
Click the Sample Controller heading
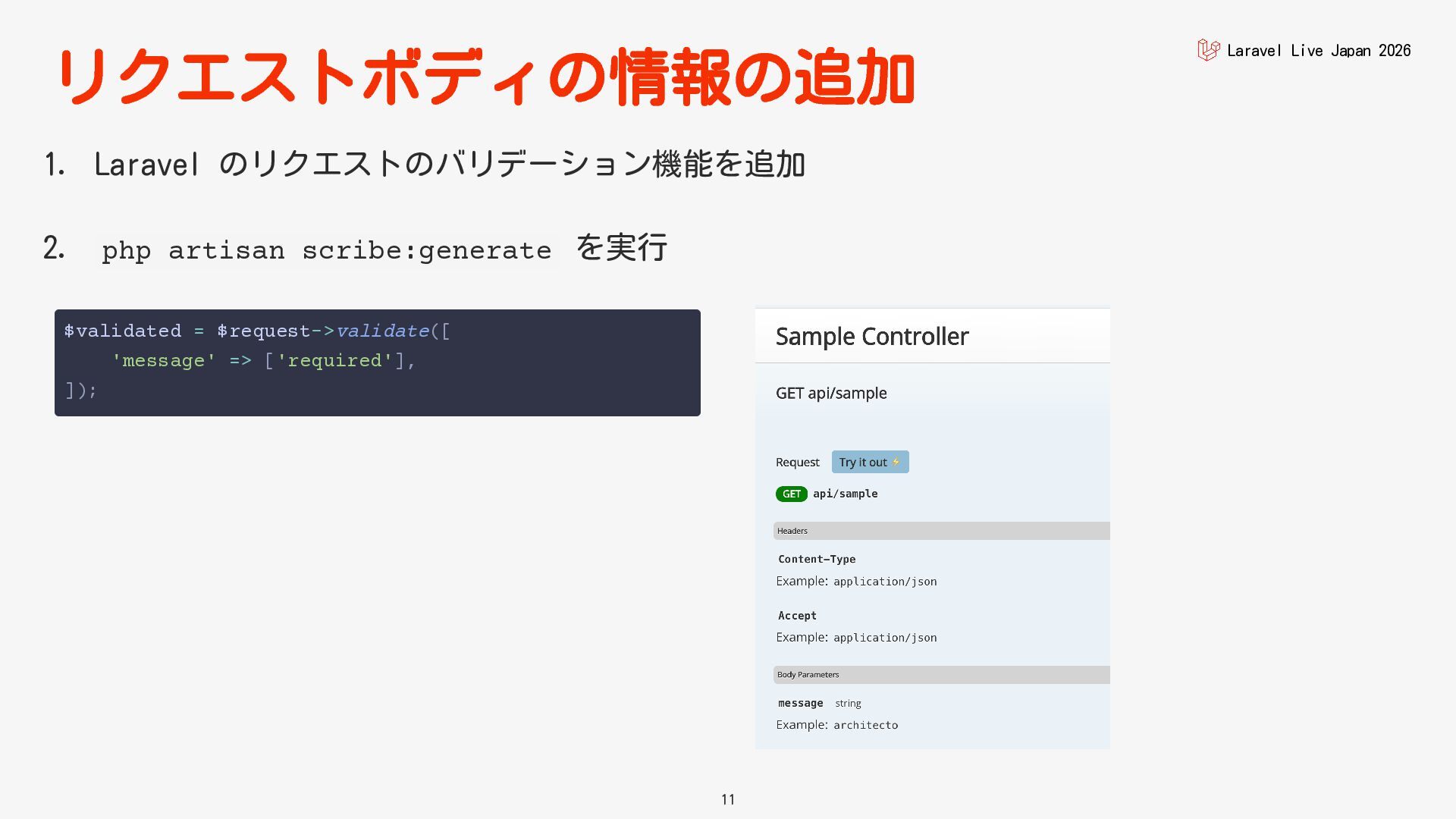872,337
